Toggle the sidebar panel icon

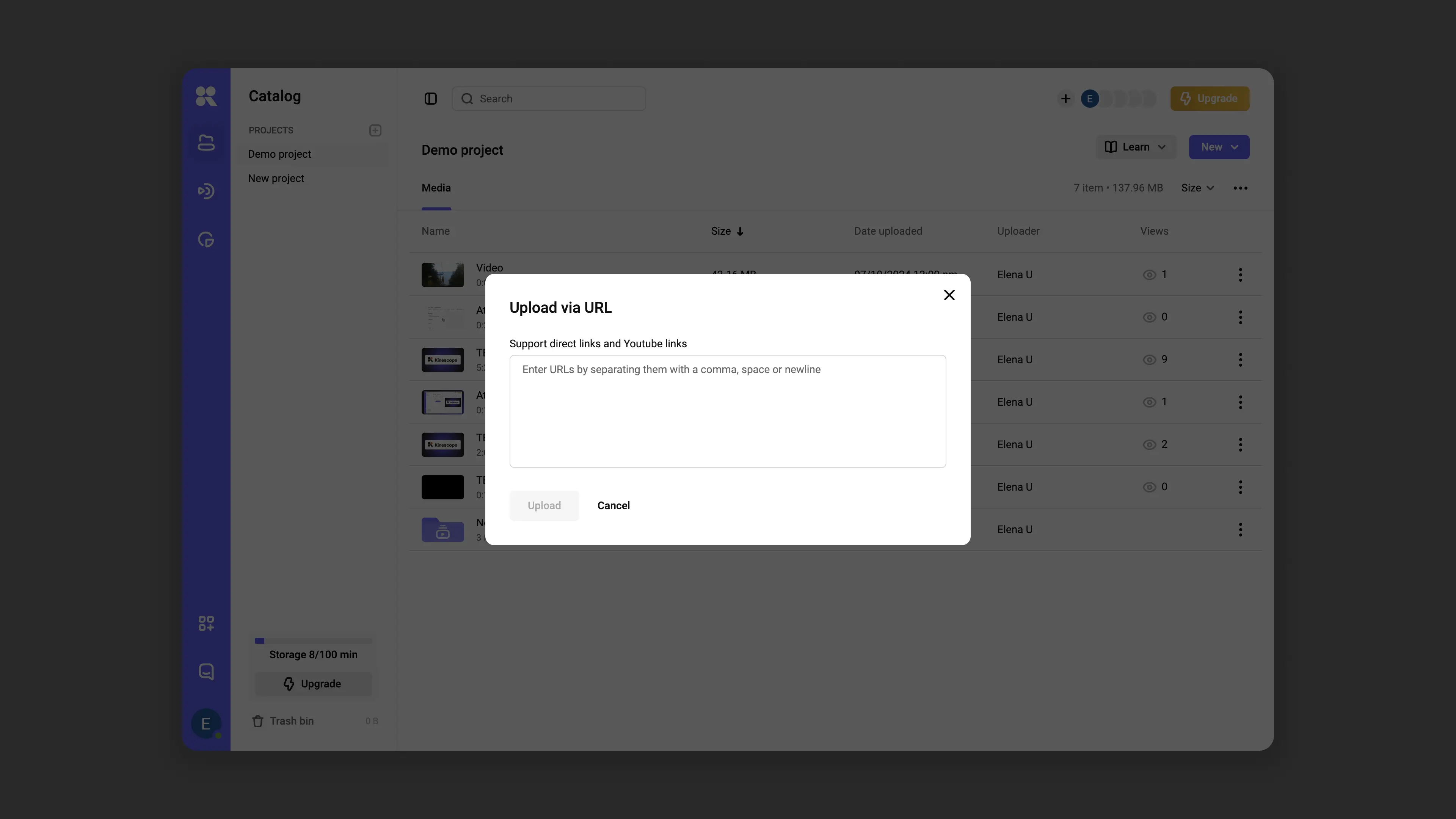[x=431, y=99]
